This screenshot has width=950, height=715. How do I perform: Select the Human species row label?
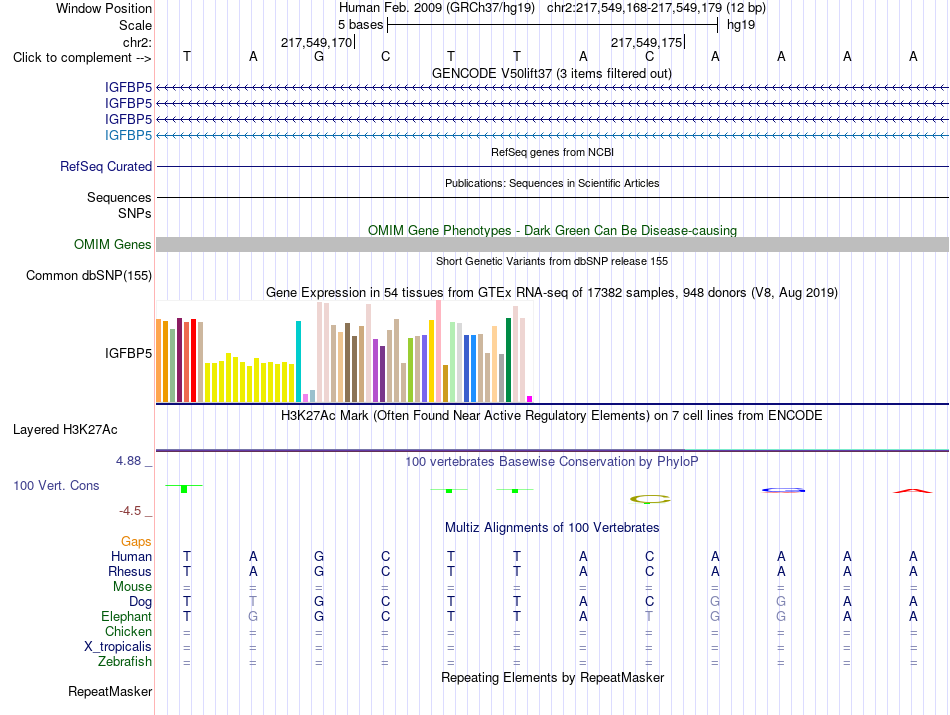pos(131,556)
